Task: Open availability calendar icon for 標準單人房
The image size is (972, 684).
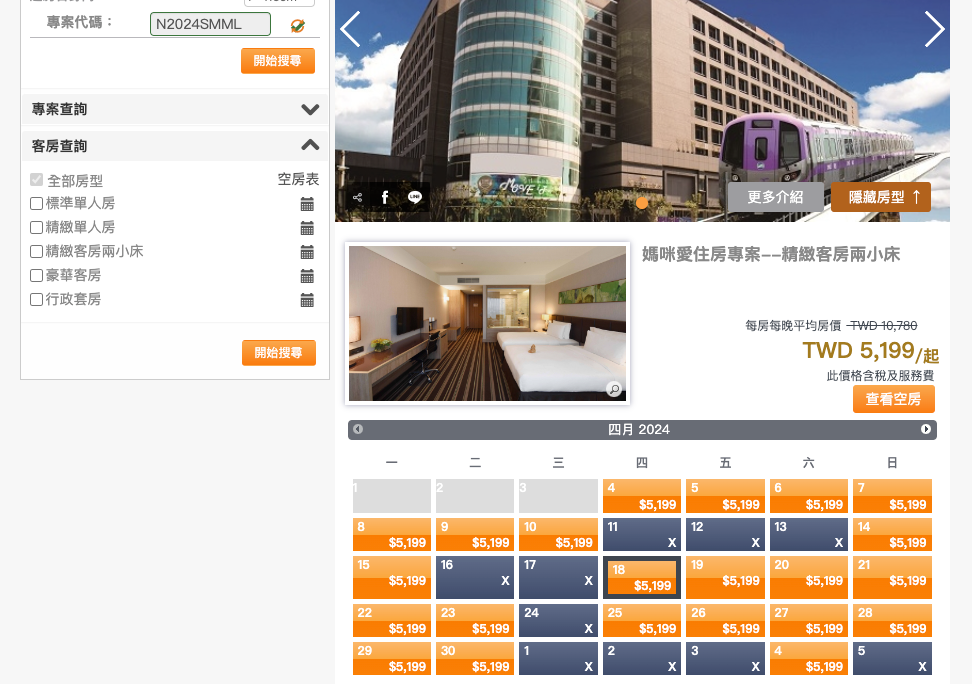Action: tap(307, 204)
